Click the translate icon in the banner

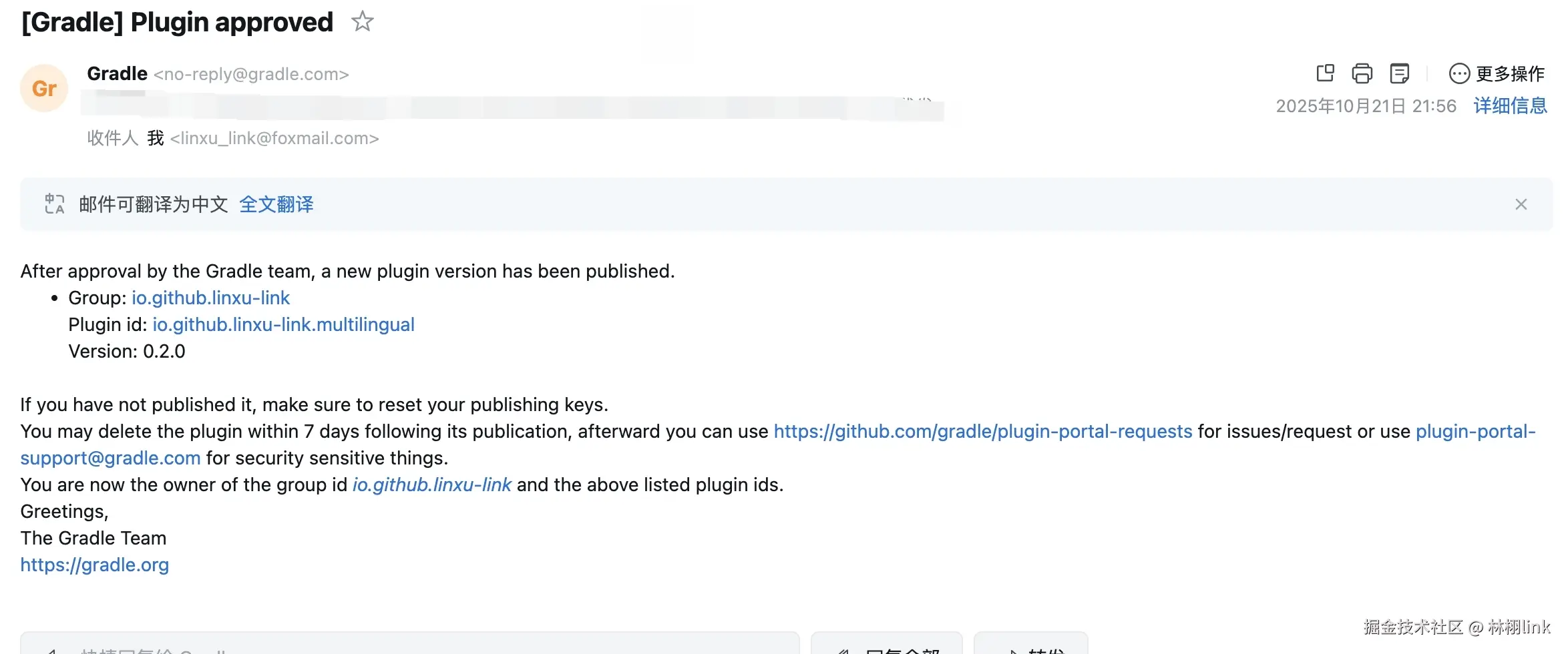pyautogui.click(x=55, y=204)
